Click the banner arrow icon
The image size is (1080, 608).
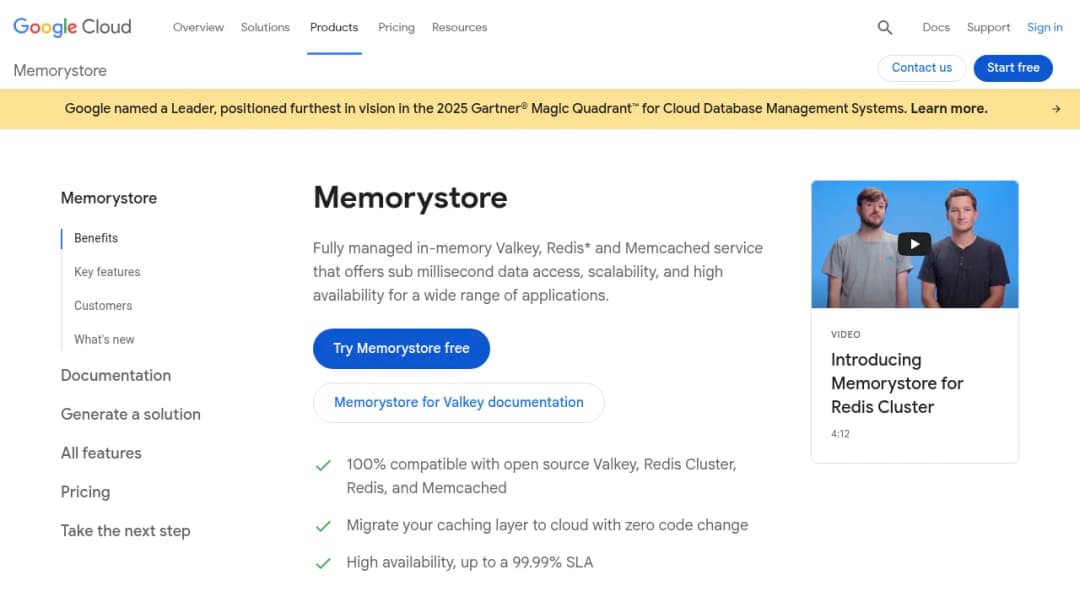click(x=1056, y=109)
